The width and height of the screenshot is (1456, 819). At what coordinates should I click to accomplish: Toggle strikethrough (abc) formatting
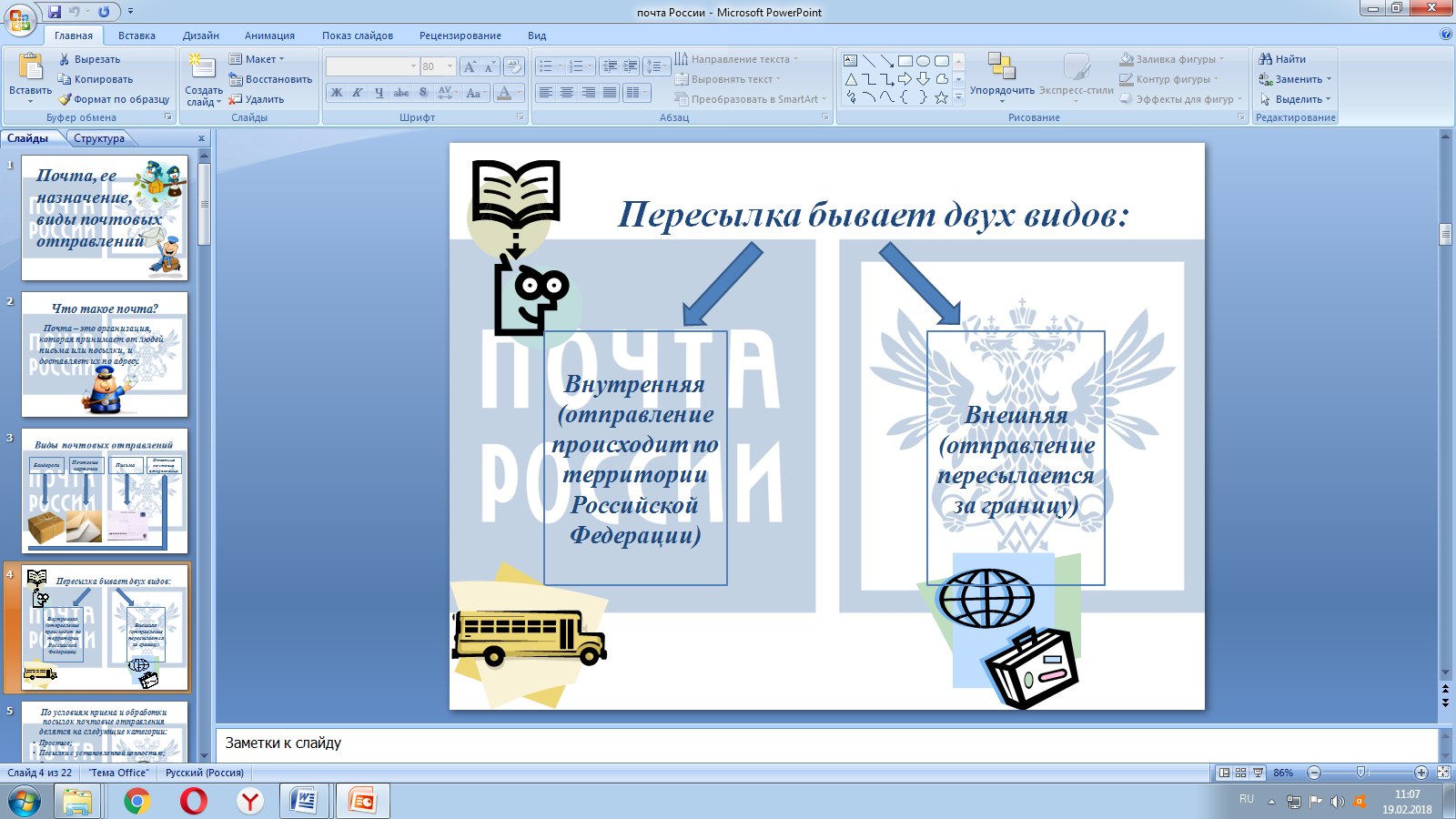400,93
